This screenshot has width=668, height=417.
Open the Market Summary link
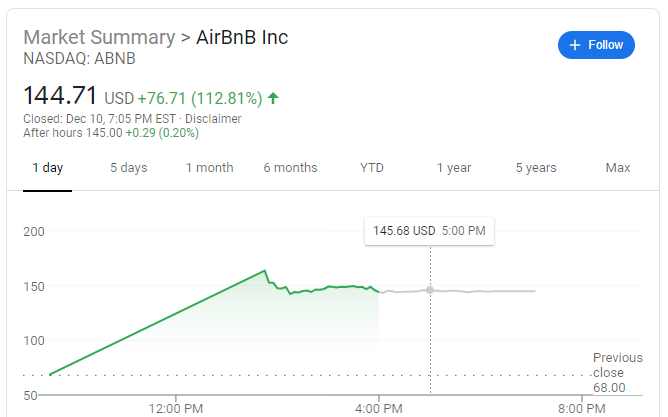(98, 37)
